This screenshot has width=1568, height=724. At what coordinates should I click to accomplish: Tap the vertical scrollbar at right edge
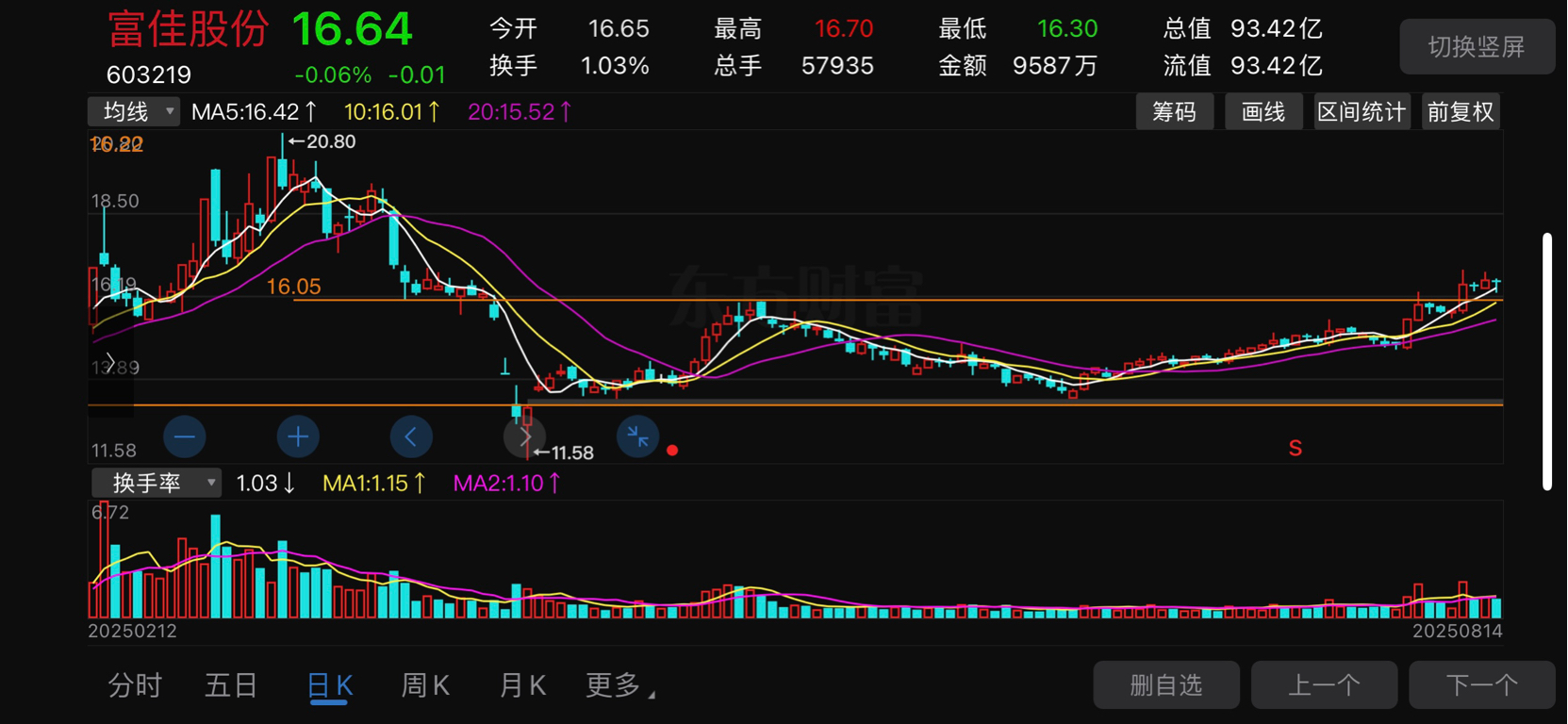[x=1547, y=362]
